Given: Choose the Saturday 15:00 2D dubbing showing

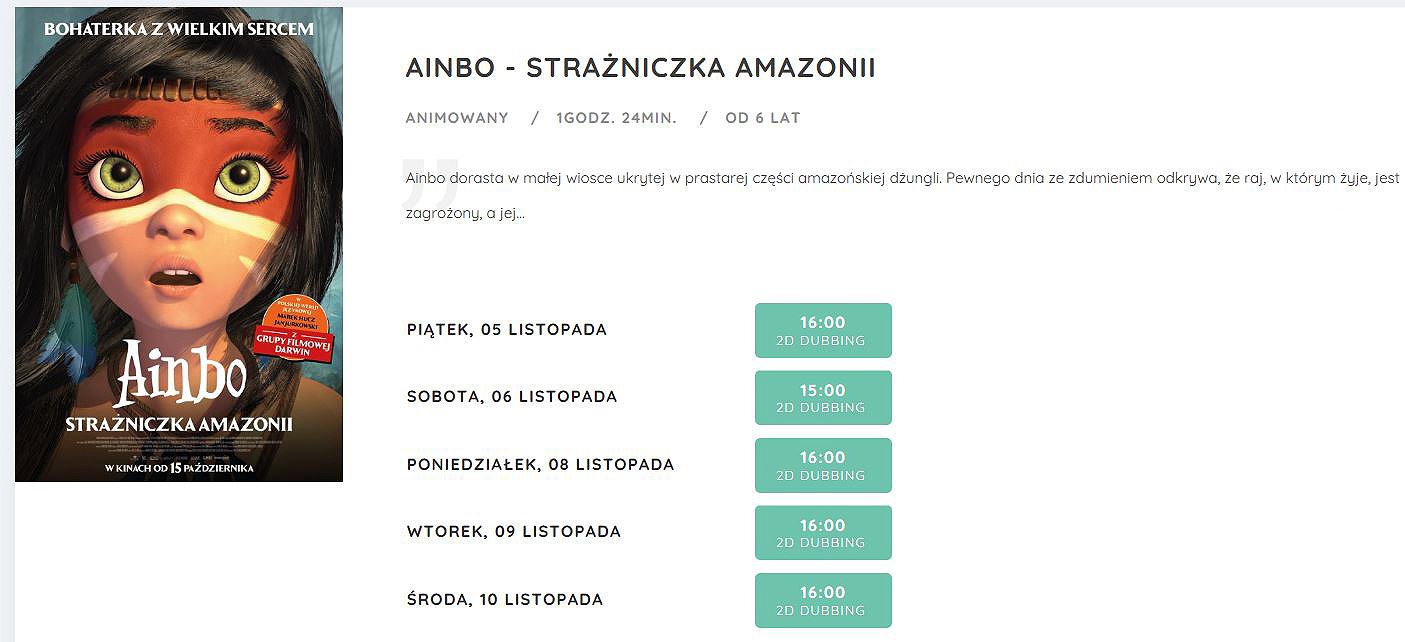Looking at the screenshot, I should (823, 398).
